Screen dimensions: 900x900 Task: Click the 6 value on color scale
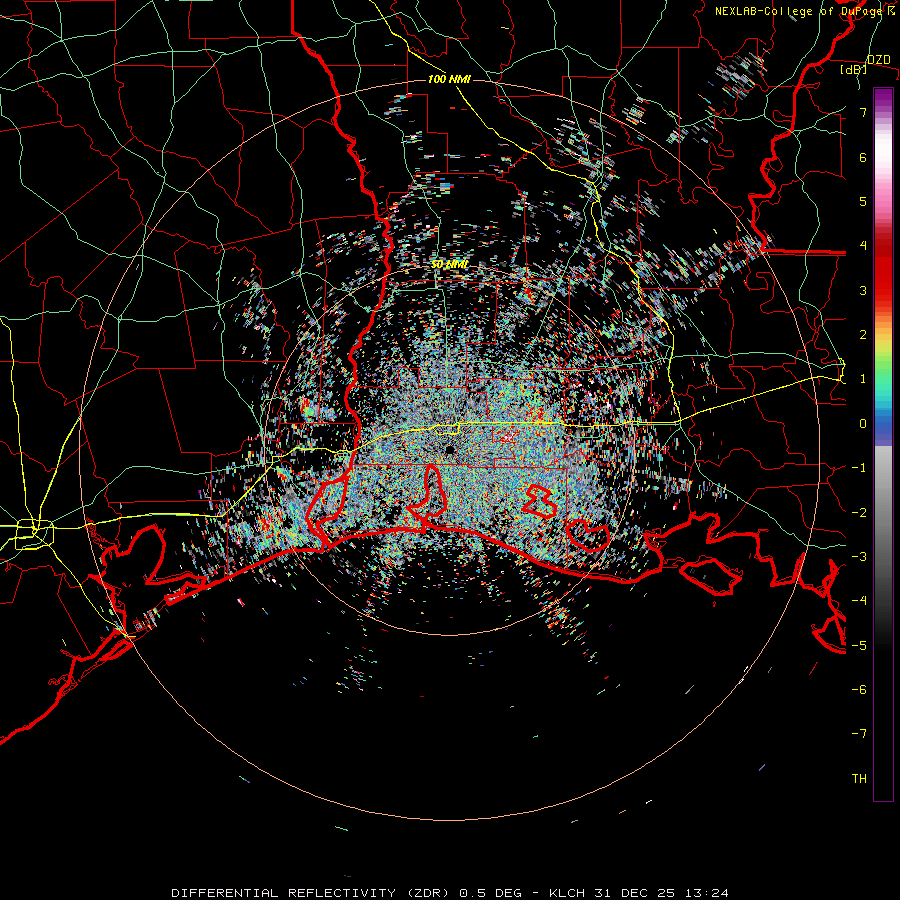(863, 157)
